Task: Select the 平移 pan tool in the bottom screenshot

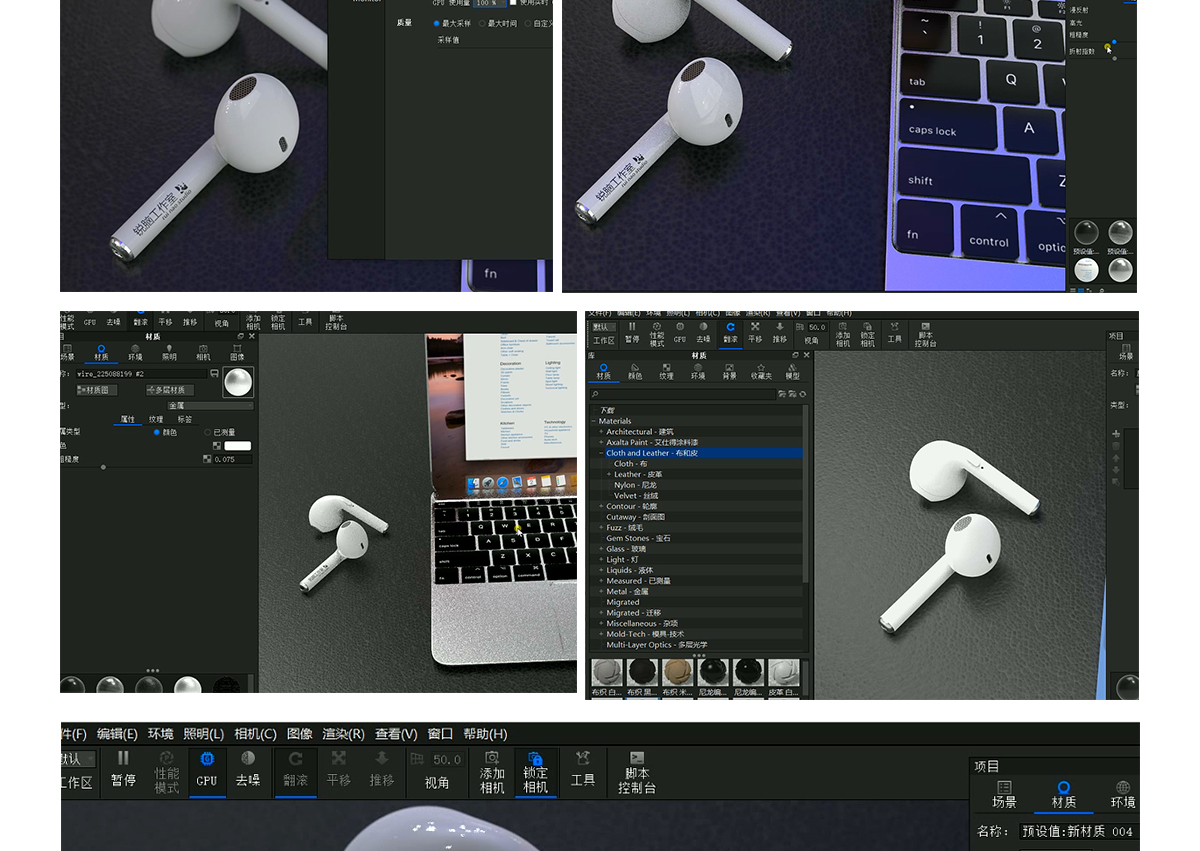Action: click(x=339, y=771)
